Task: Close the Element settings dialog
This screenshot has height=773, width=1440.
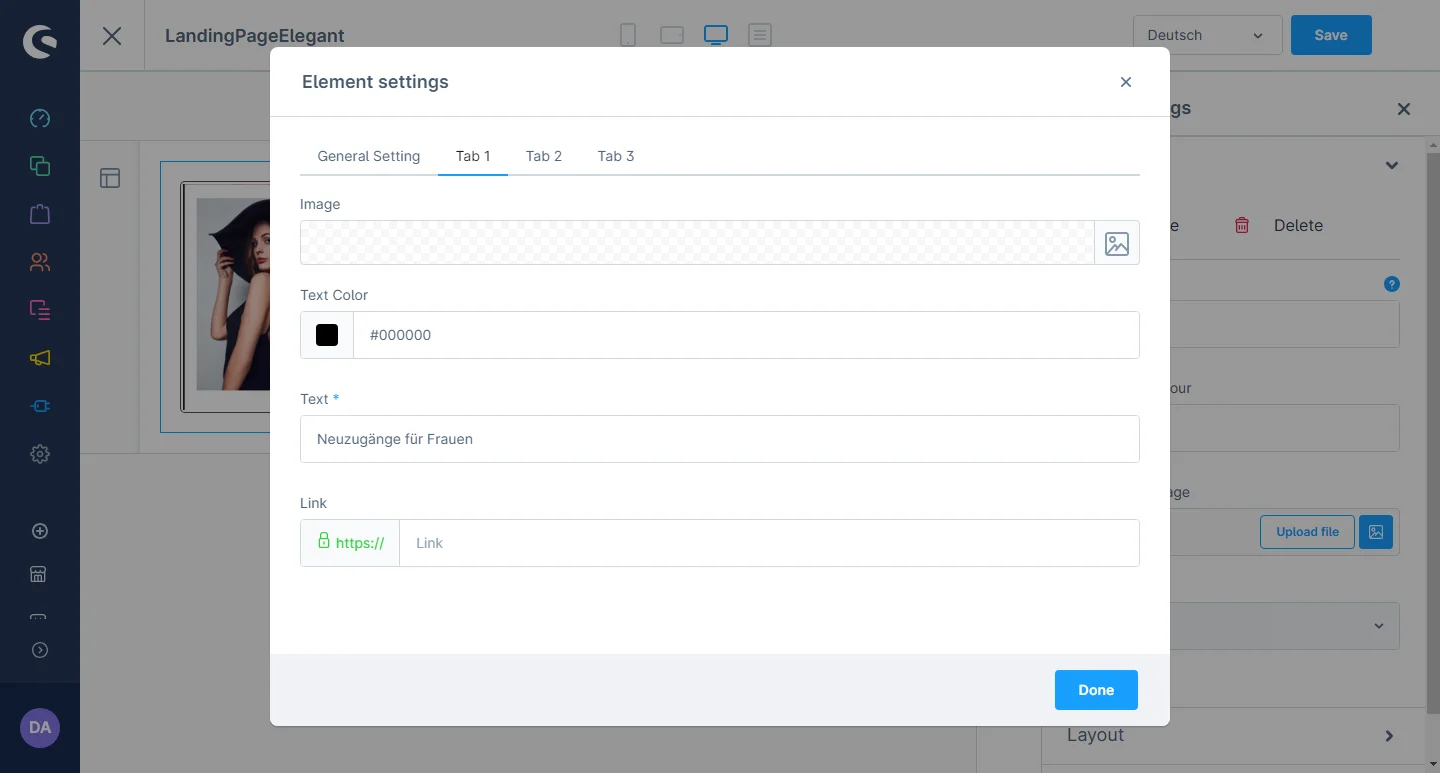Action: pos(1126,82)
